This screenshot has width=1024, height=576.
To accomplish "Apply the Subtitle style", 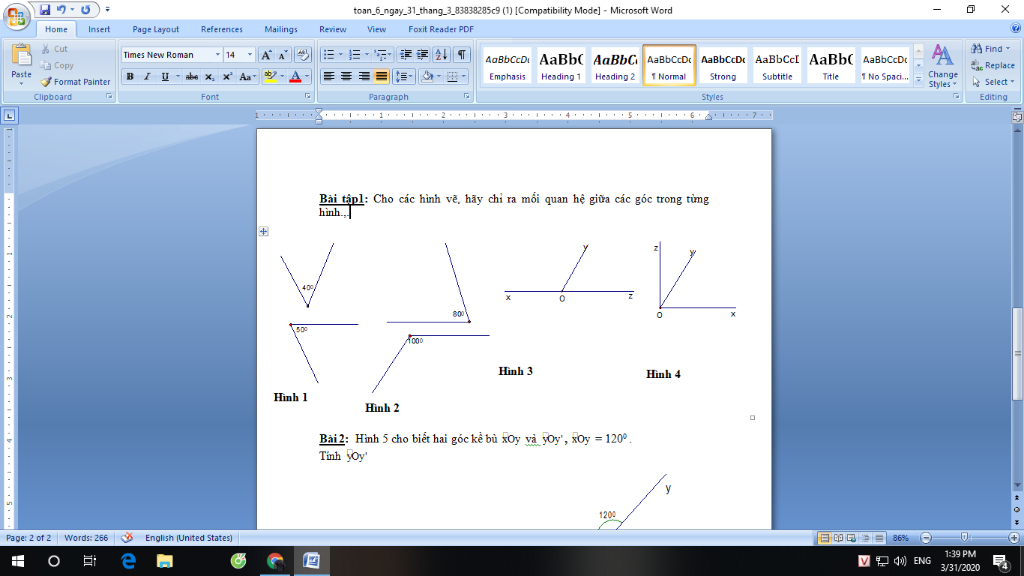I will 777,65.
